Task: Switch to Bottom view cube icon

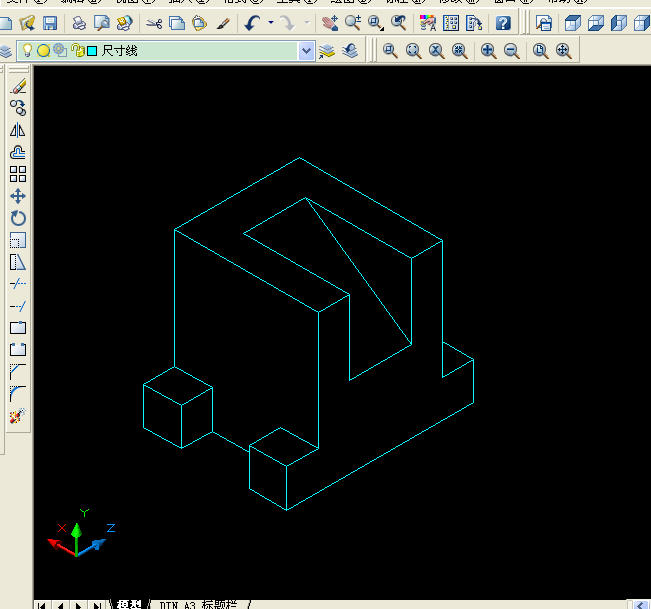Action: tap(596, 23)
